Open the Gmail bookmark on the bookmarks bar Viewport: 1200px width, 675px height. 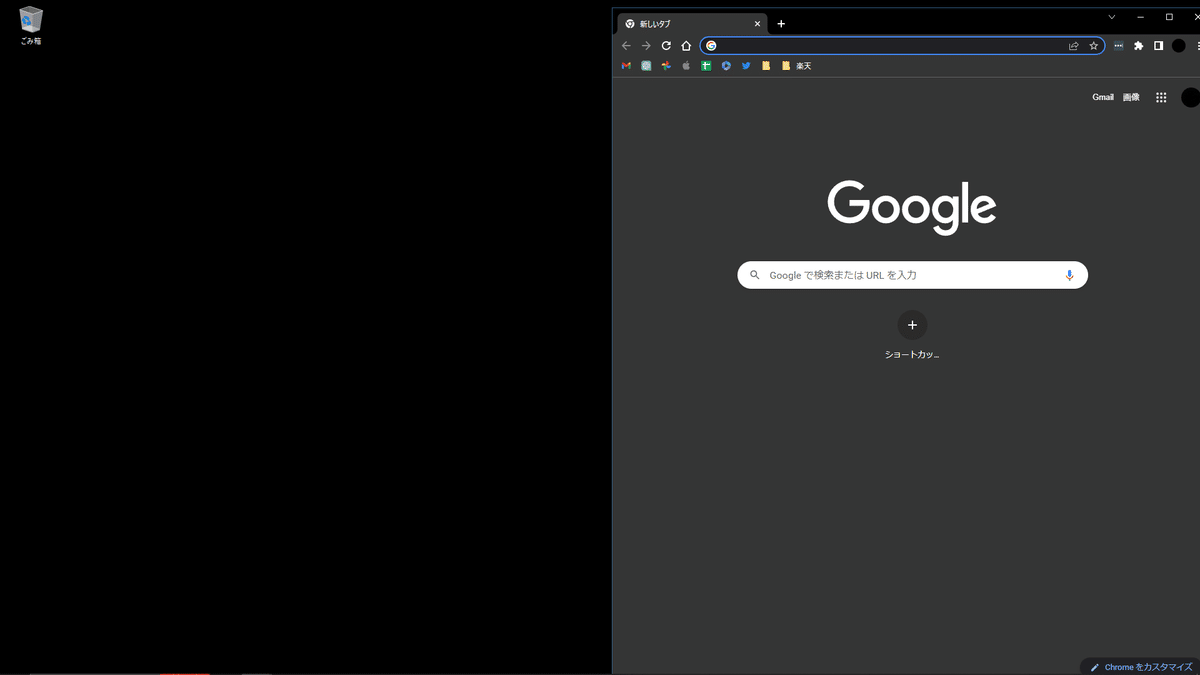(x=626, y=66)
